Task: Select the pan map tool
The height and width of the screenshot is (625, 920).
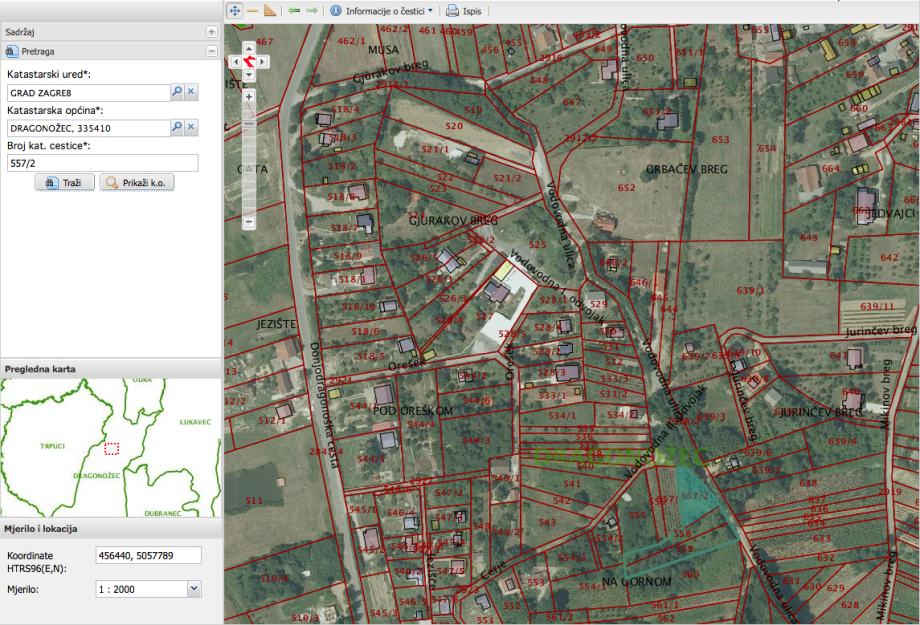Action: [235, 11]
